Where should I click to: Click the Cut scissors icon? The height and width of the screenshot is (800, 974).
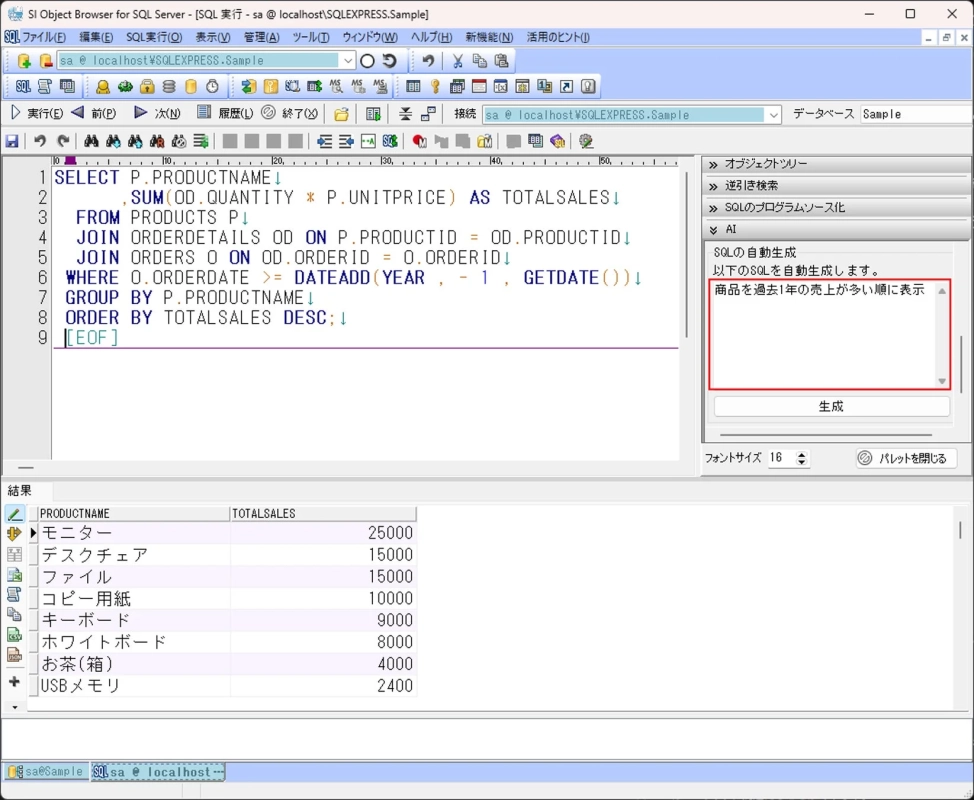coord(457,61)
